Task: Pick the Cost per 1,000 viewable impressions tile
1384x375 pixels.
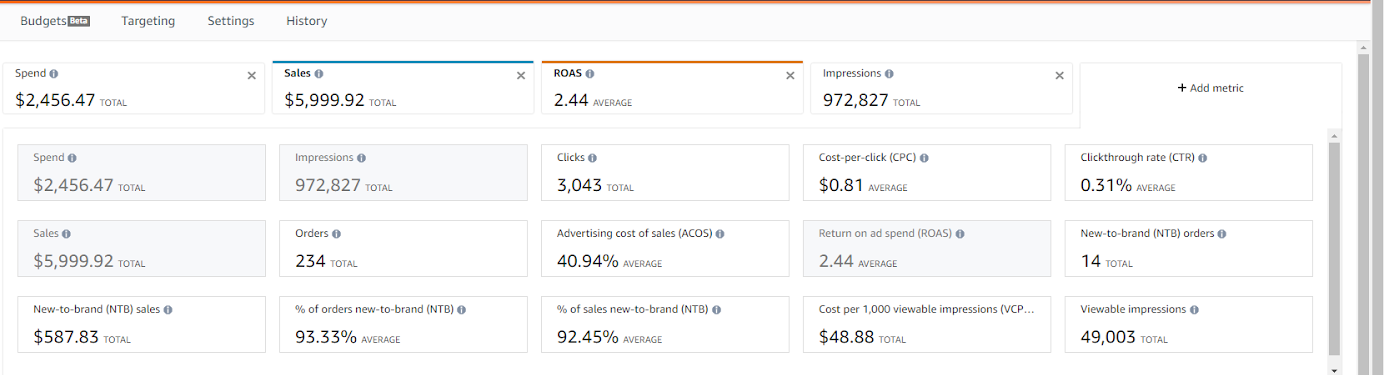Action: click(927, 325)
